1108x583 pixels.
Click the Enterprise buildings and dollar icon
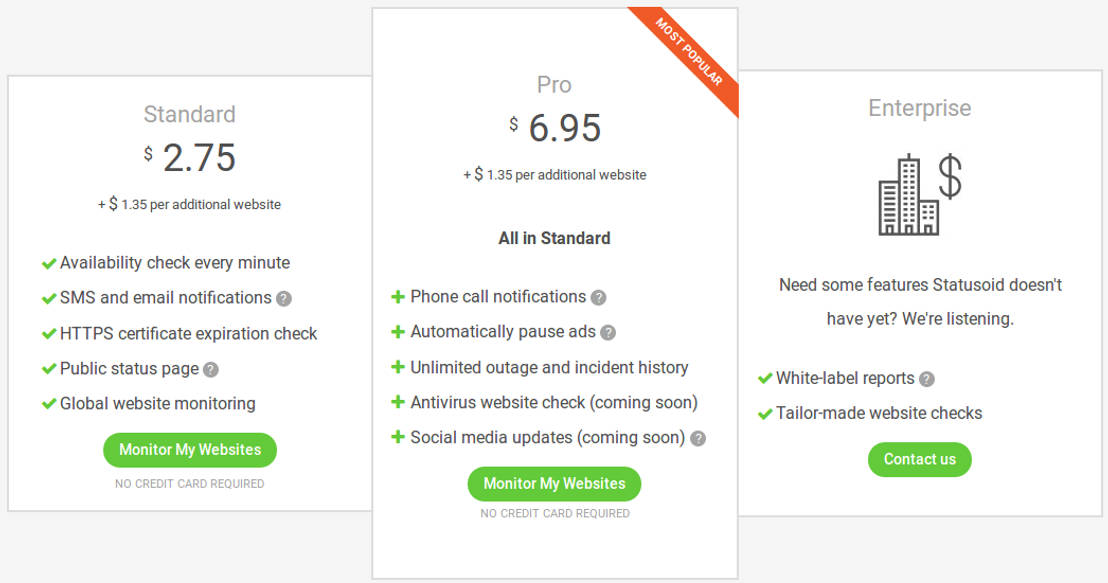pos(919,195)
